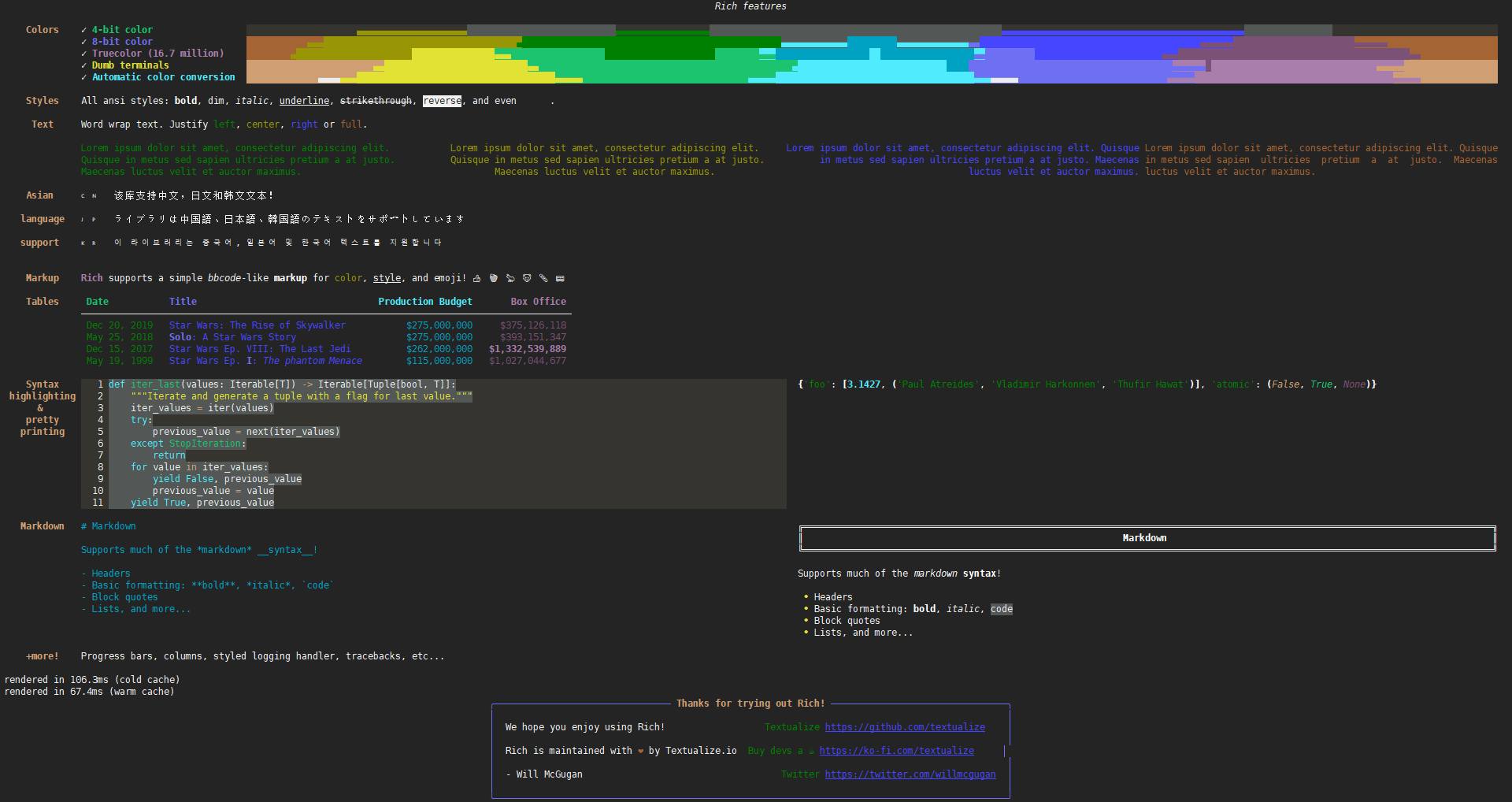This screenshot has width=1512, height=802.
Task: Click the 'Title' table header
Action: pyautogui.click(x=183, y=302)
